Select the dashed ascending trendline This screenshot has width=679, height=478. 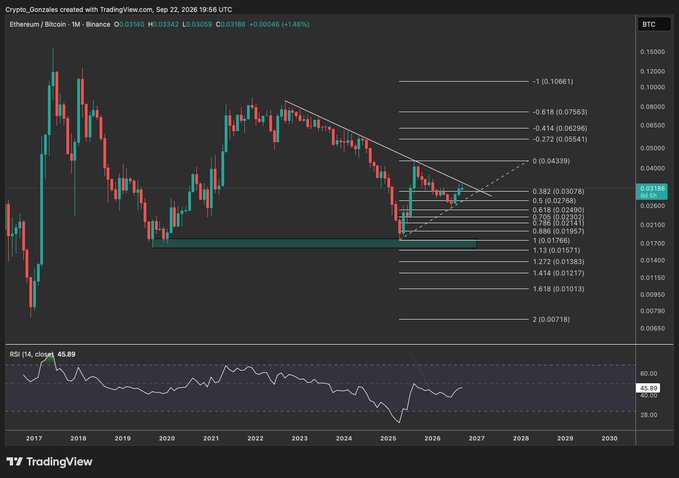pyautogui.click(x=463, y=199)
